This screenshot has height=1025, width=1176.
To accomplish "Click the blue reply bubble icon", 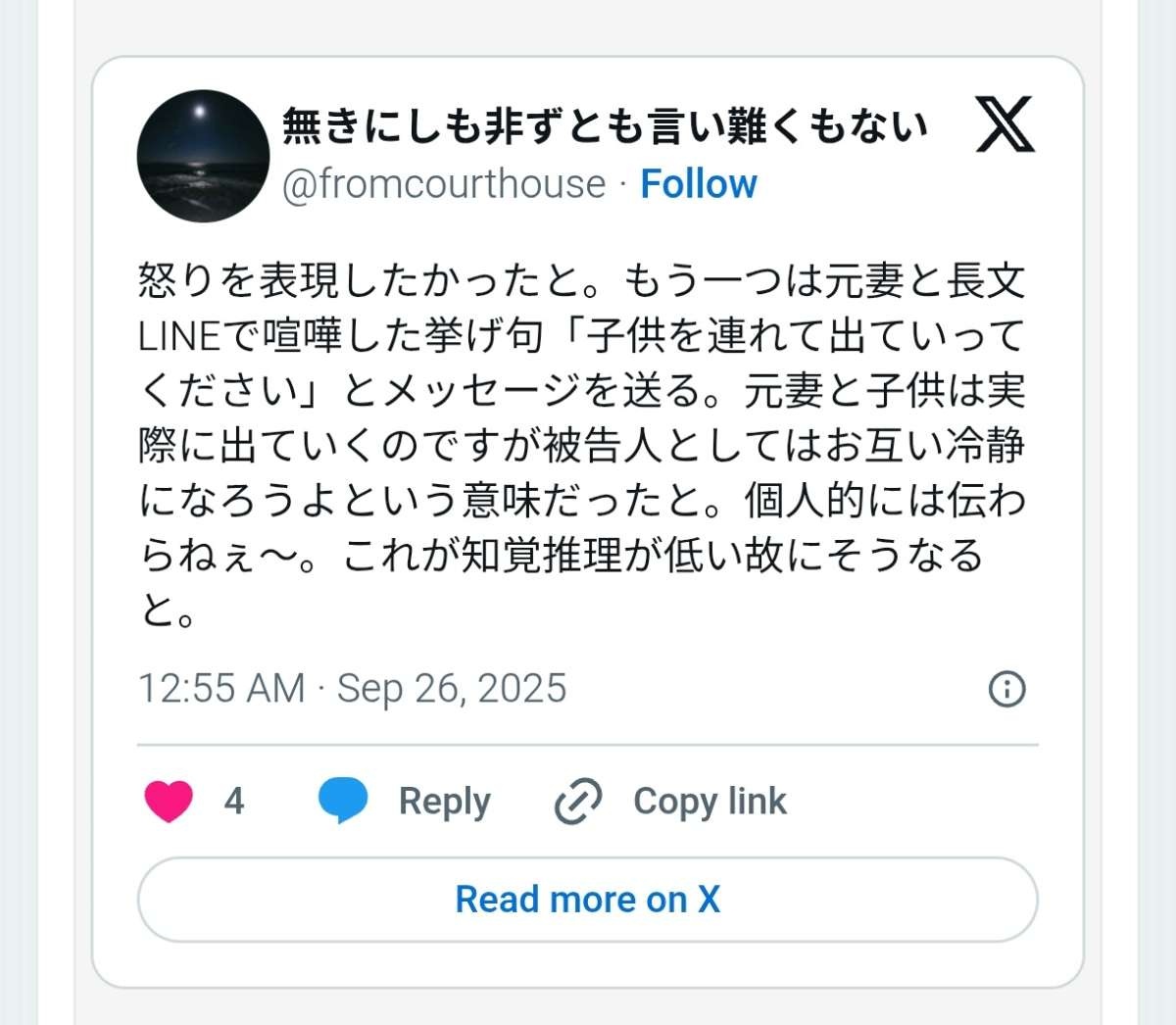I will point(343,801).
